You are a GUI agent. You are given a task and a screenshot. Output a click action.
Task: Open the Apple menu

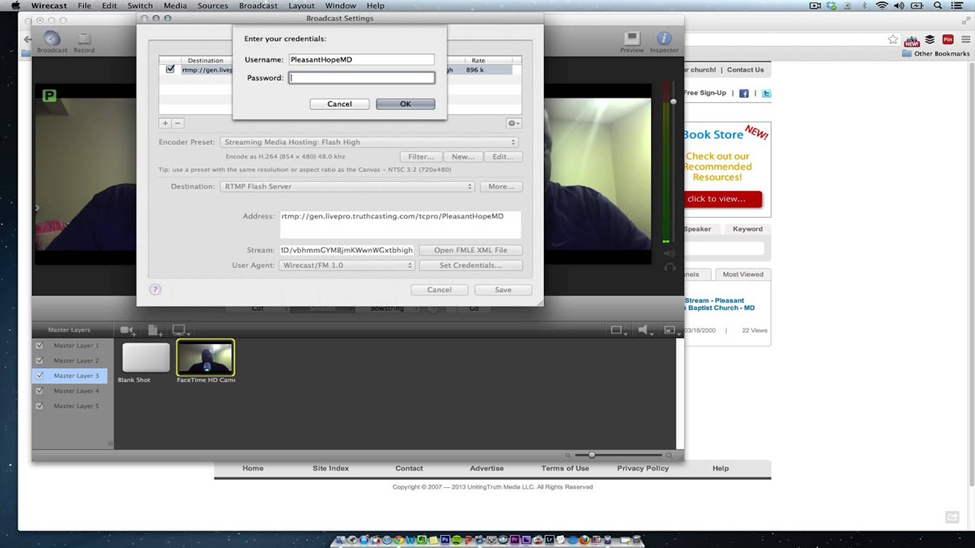[16, 6]
